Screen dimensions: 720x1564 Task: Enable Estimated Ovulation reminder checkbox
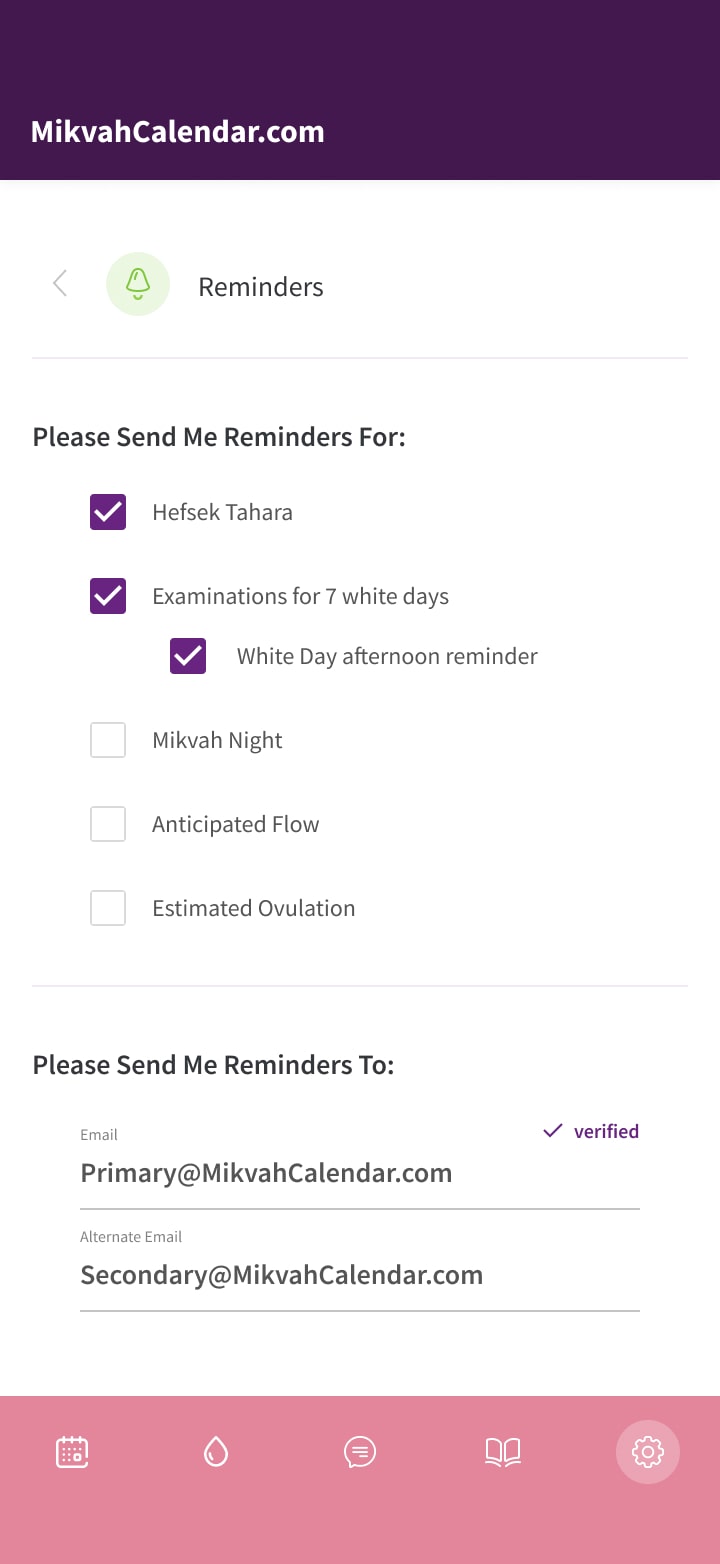pyautogui.click(x=108, y=908)
